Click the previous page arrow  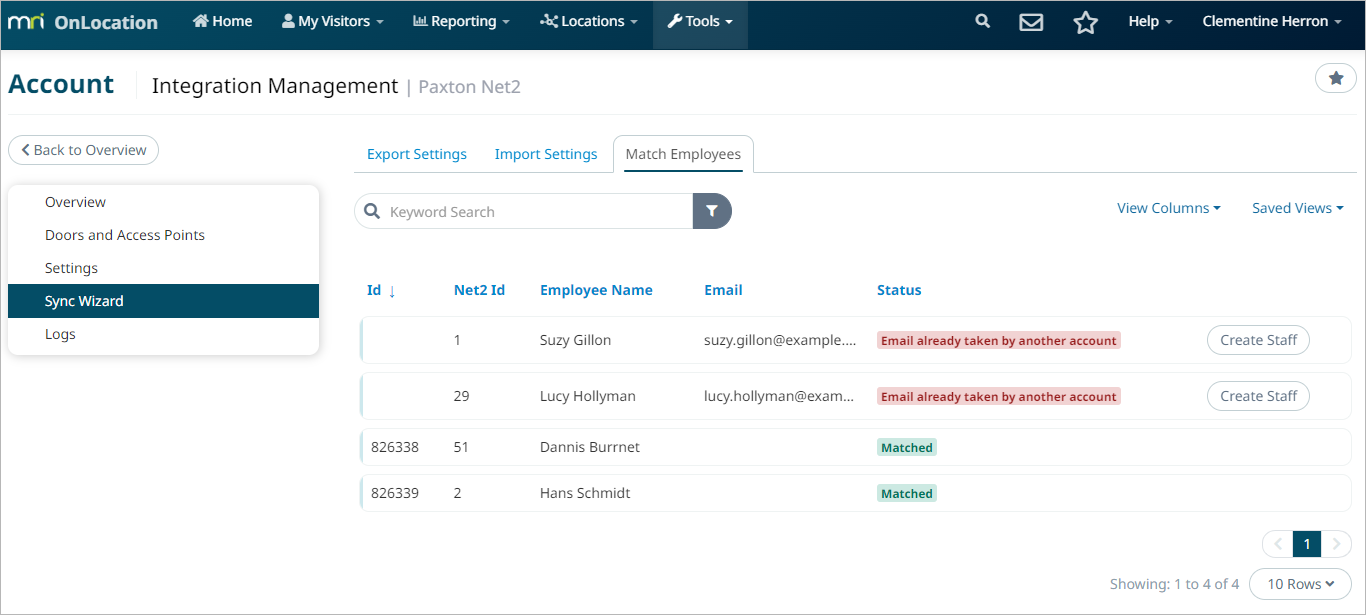[x=1277, y=544]
